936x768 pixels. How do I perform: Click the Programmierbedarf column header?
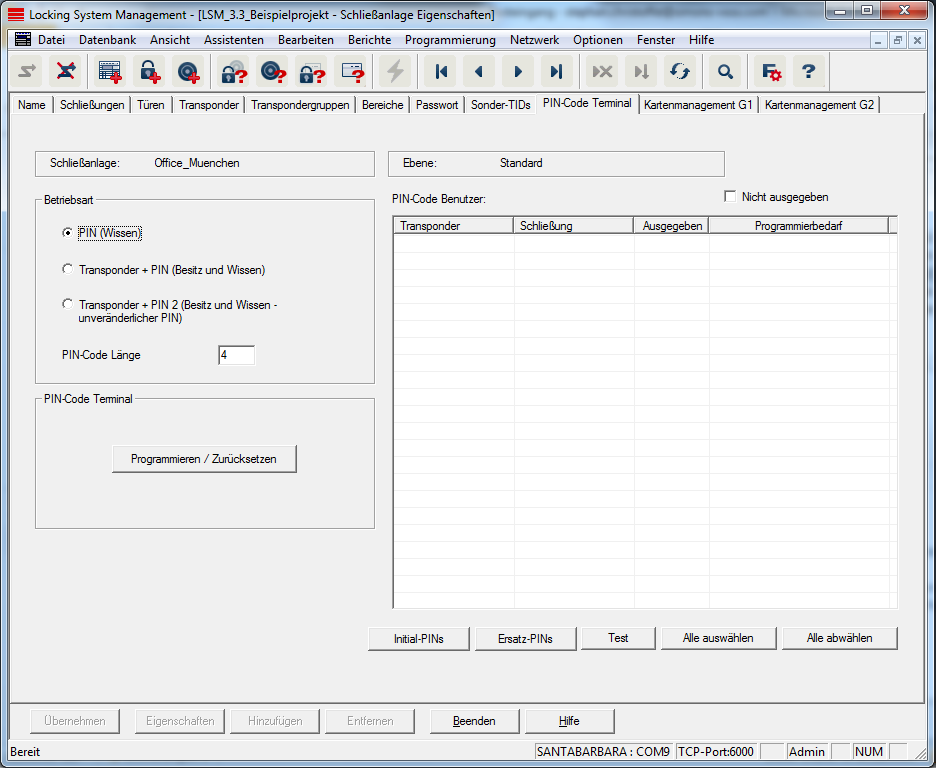tap(798, 226)
